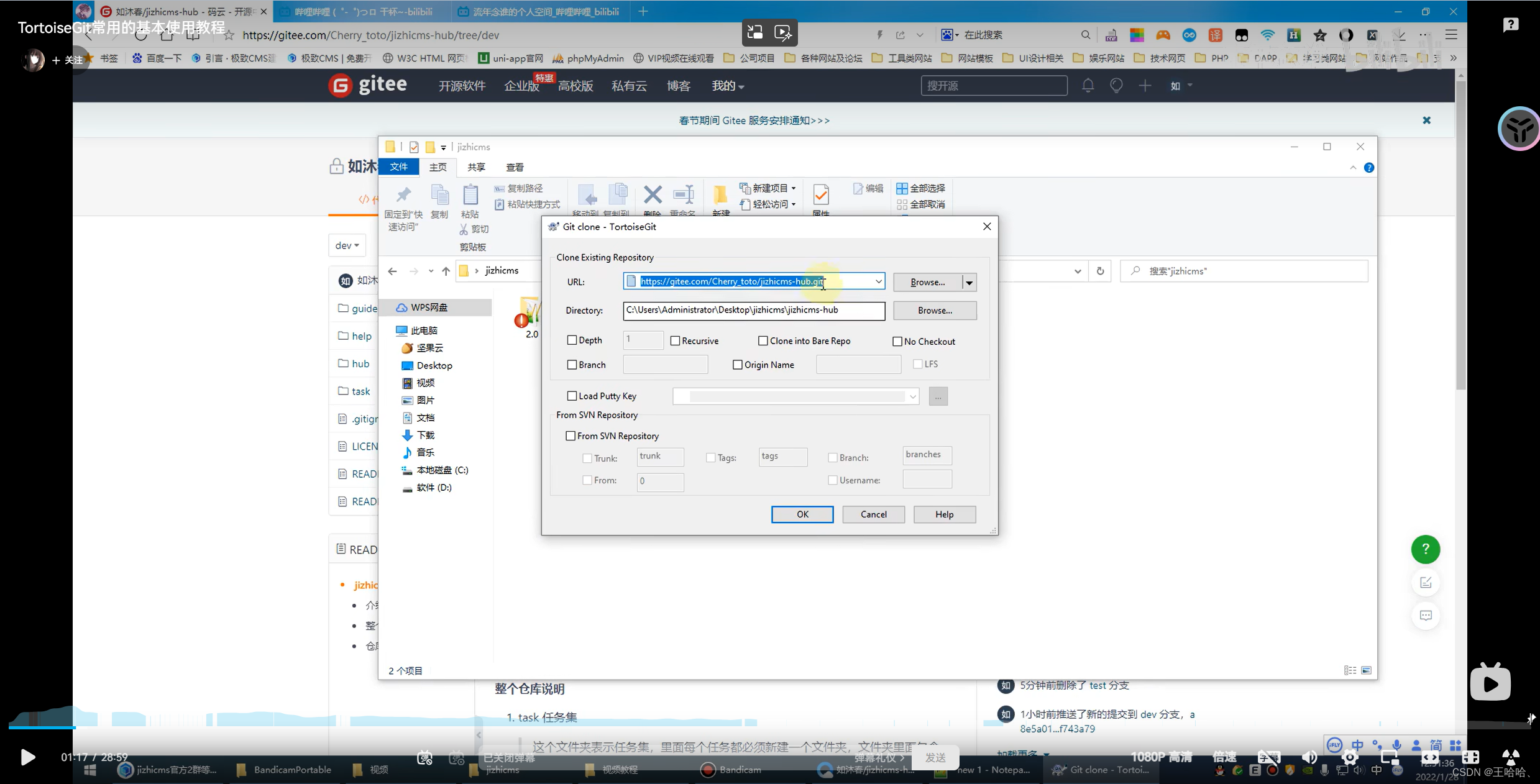
Task: Switch to the 主页 ribbon tab
Action: pos(438,167)
